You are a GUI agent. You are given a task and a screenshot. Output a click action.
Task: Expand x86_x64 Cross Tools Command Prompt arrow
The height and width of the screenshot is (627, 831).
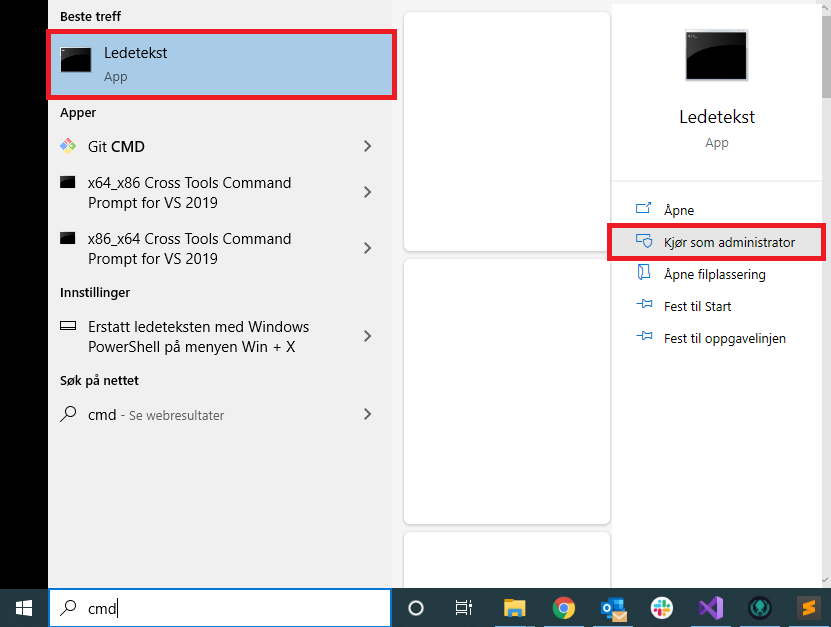click(x=367, y=248)
